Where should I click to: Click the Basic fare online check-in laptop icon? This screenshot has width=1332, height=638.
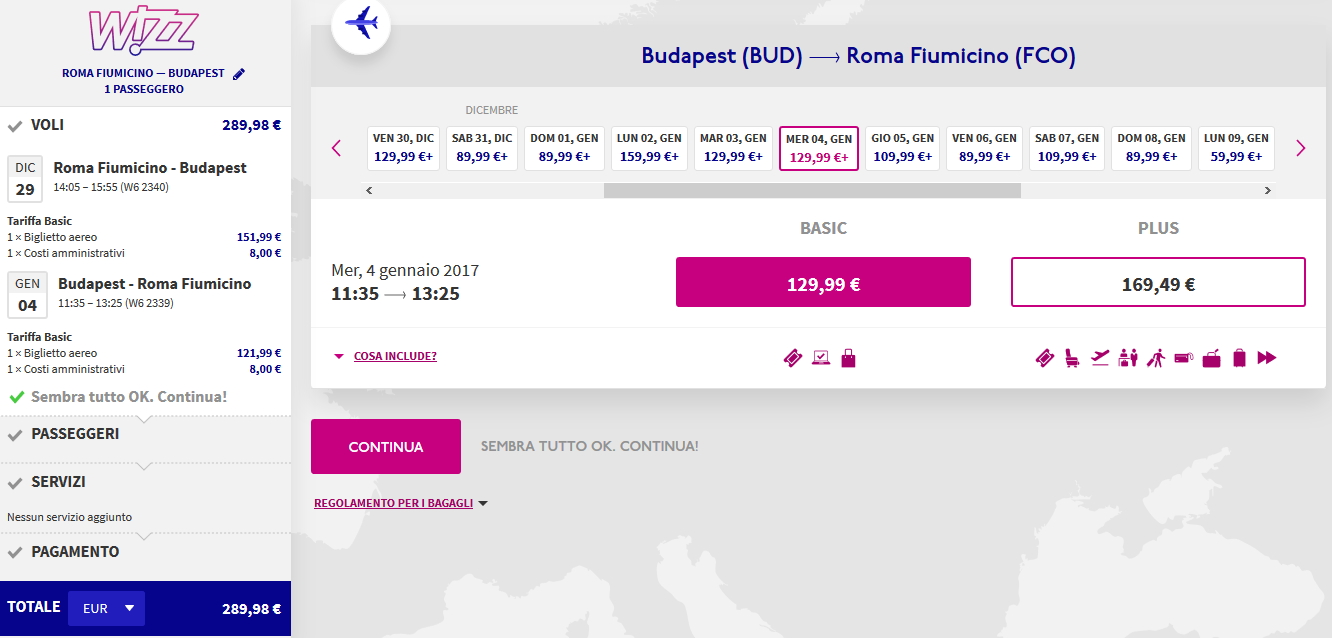tap(821, 357)
